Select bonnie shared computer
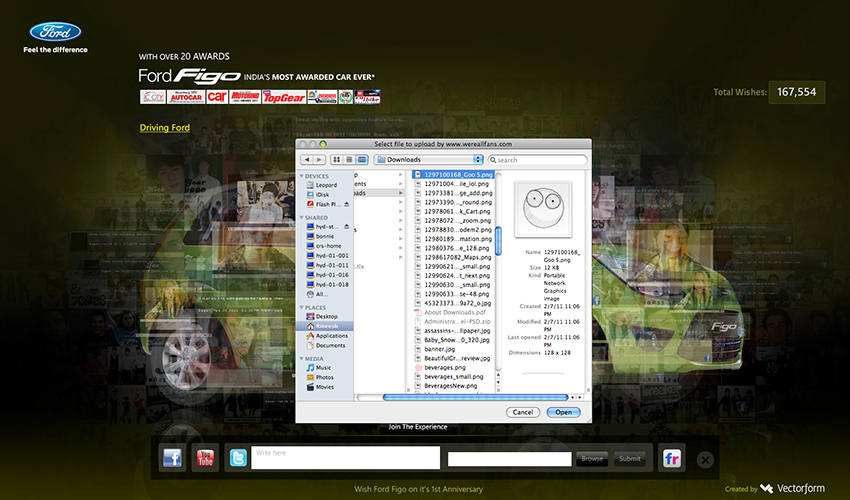This screenshot has height=500, width=850. coord(325,236)
